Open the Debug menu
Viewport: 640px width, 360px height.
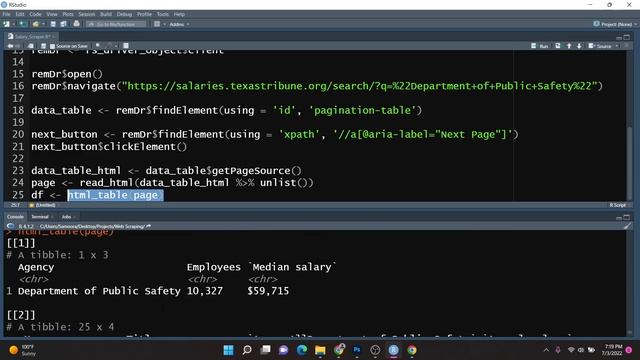coord(124,14)
